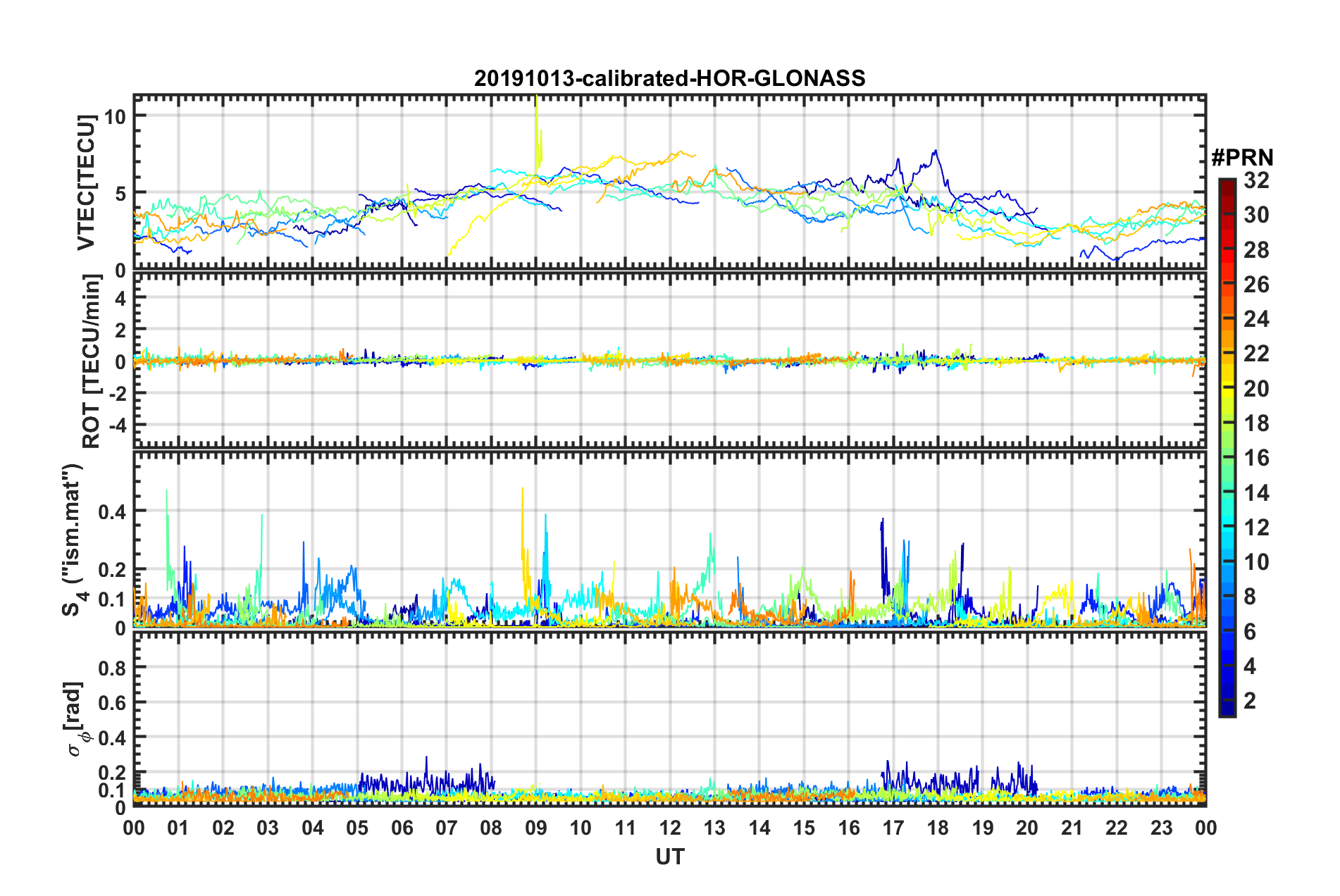Click PRN colorbar tick label 6
This screenshot has width=1340, height=896.
tap(1250, 632)
